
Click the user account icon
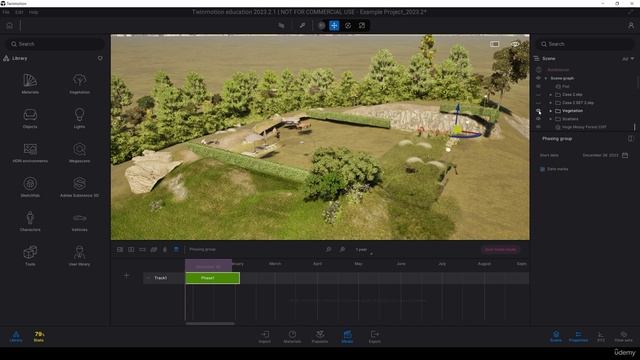(x=631, y=25)
